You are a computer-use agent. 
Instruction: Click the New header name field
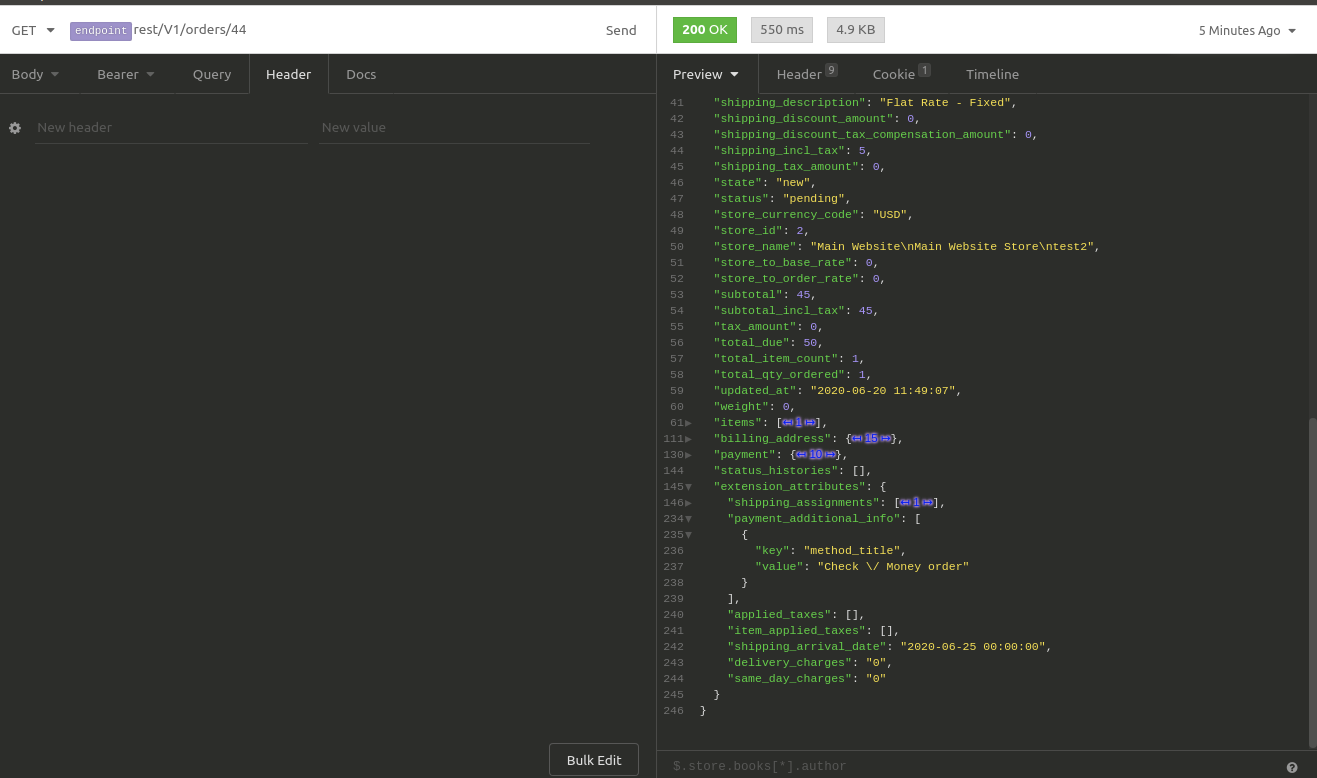(170, 128)
